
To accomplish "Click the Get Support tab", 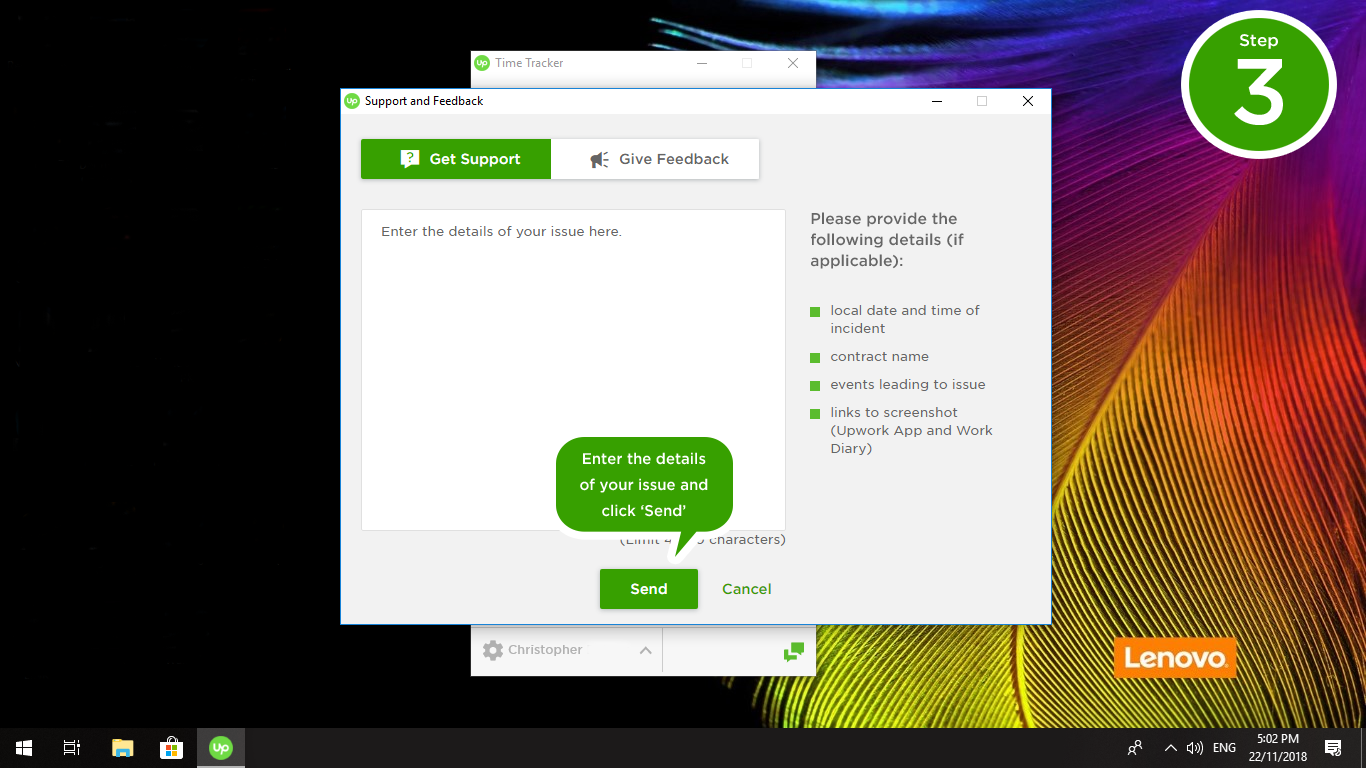I will pos(456,159).
